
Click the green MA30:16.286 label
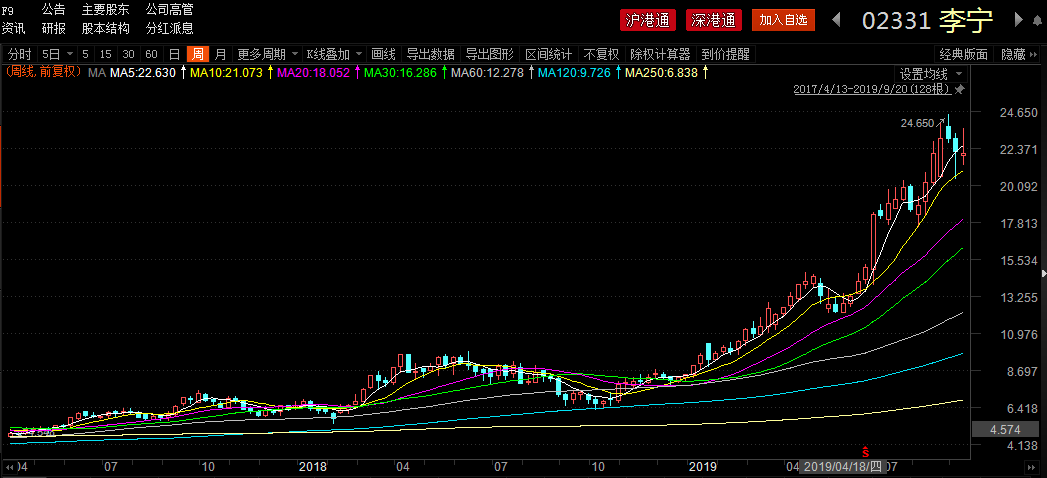(401, 73)
